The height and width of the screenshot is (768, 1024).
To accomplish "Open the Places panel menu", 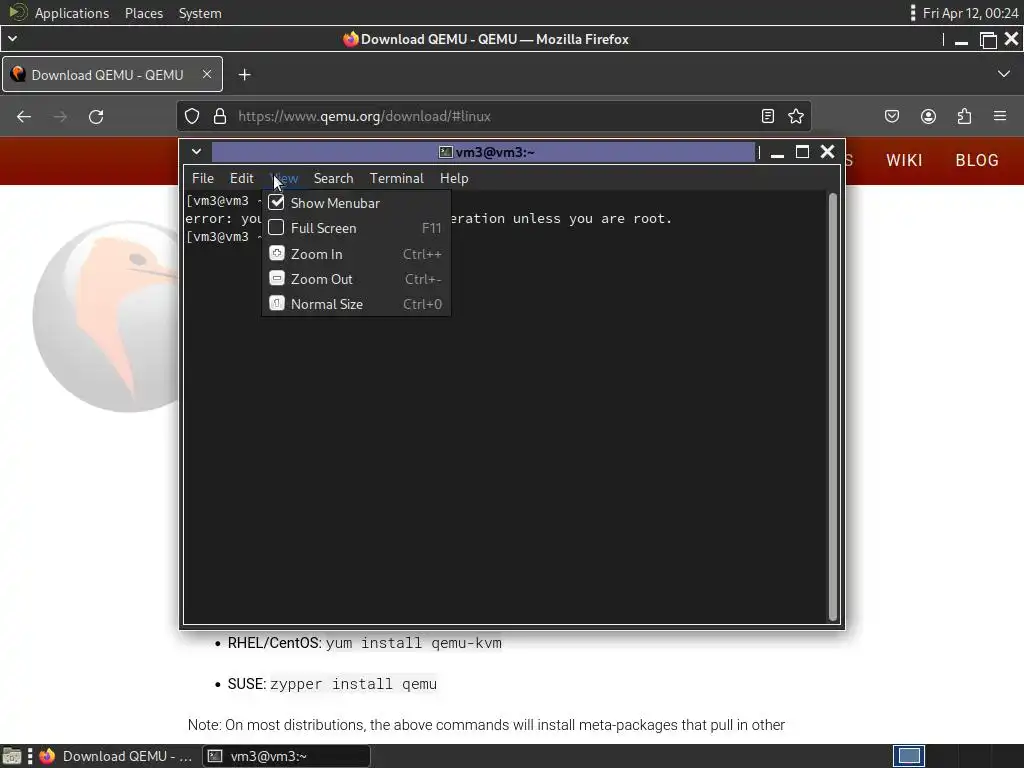I will tap(144, 13).
